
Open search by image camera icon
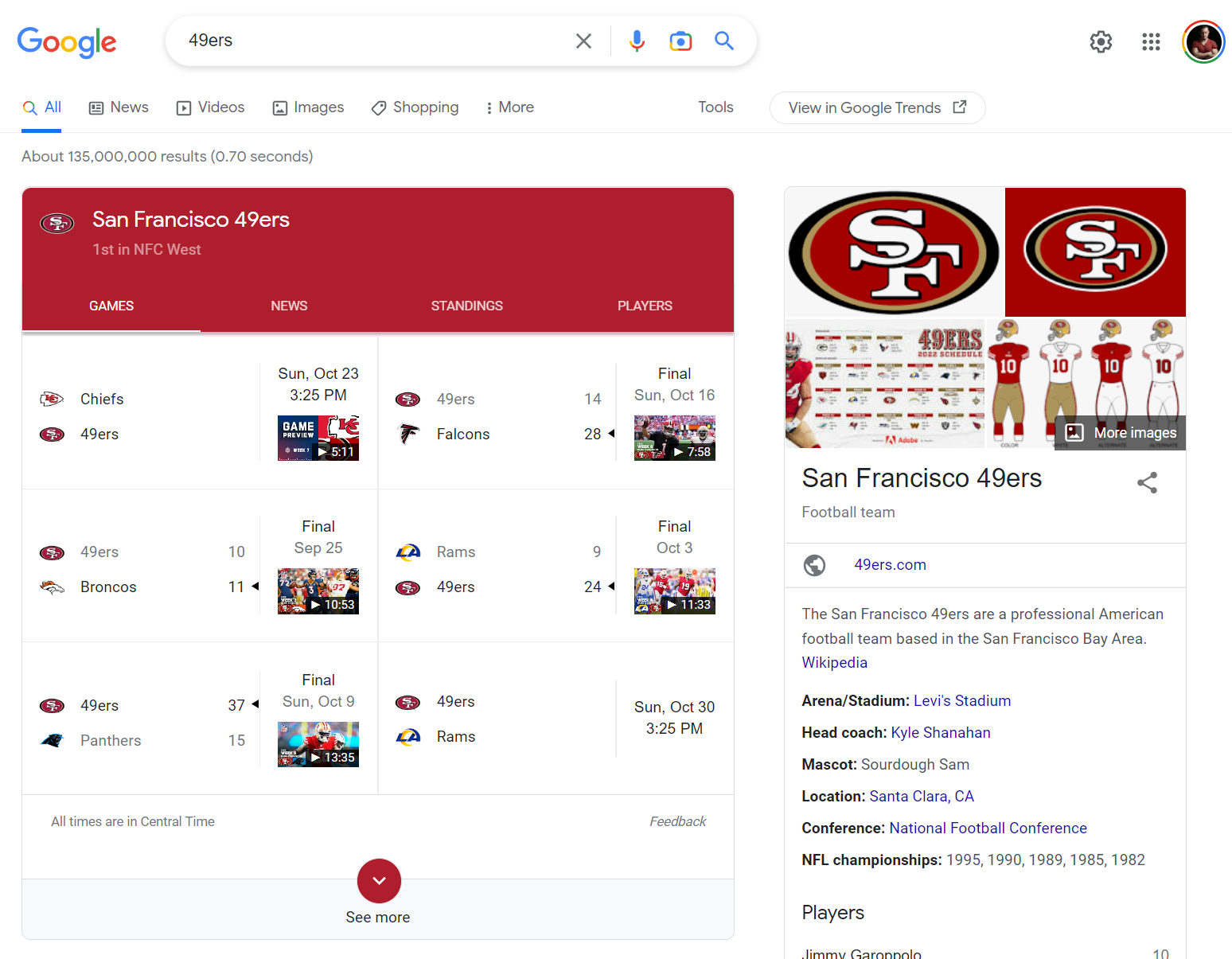click(680, 41)
